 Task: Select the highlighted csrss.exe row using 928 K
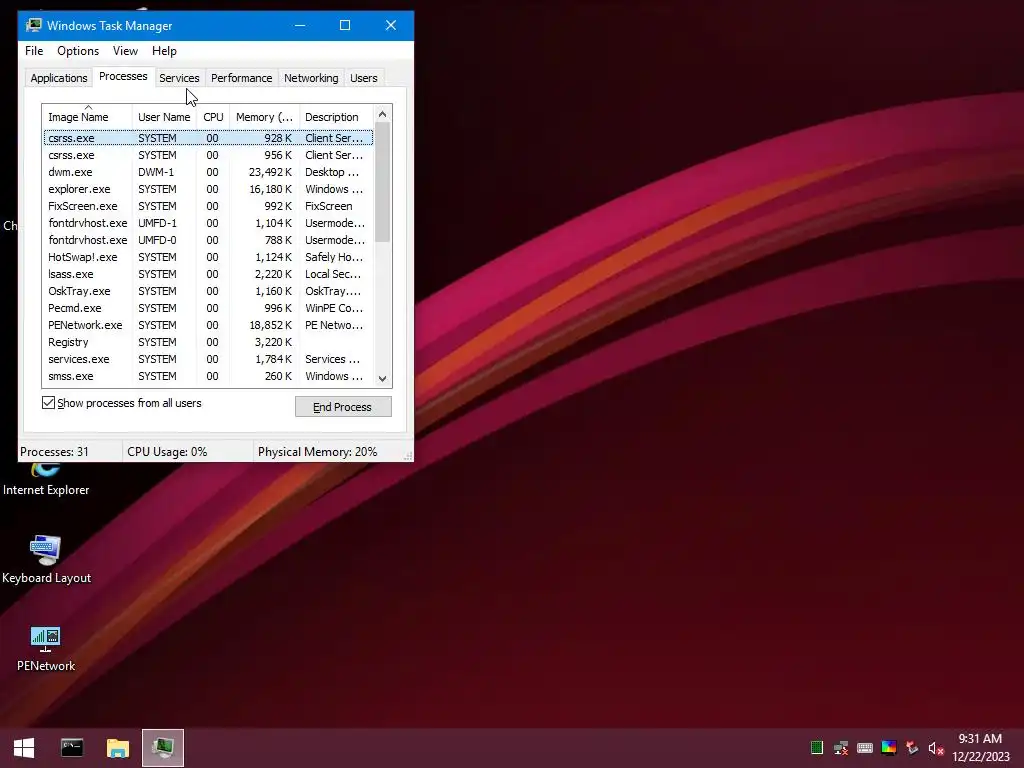tap(208, 138)
